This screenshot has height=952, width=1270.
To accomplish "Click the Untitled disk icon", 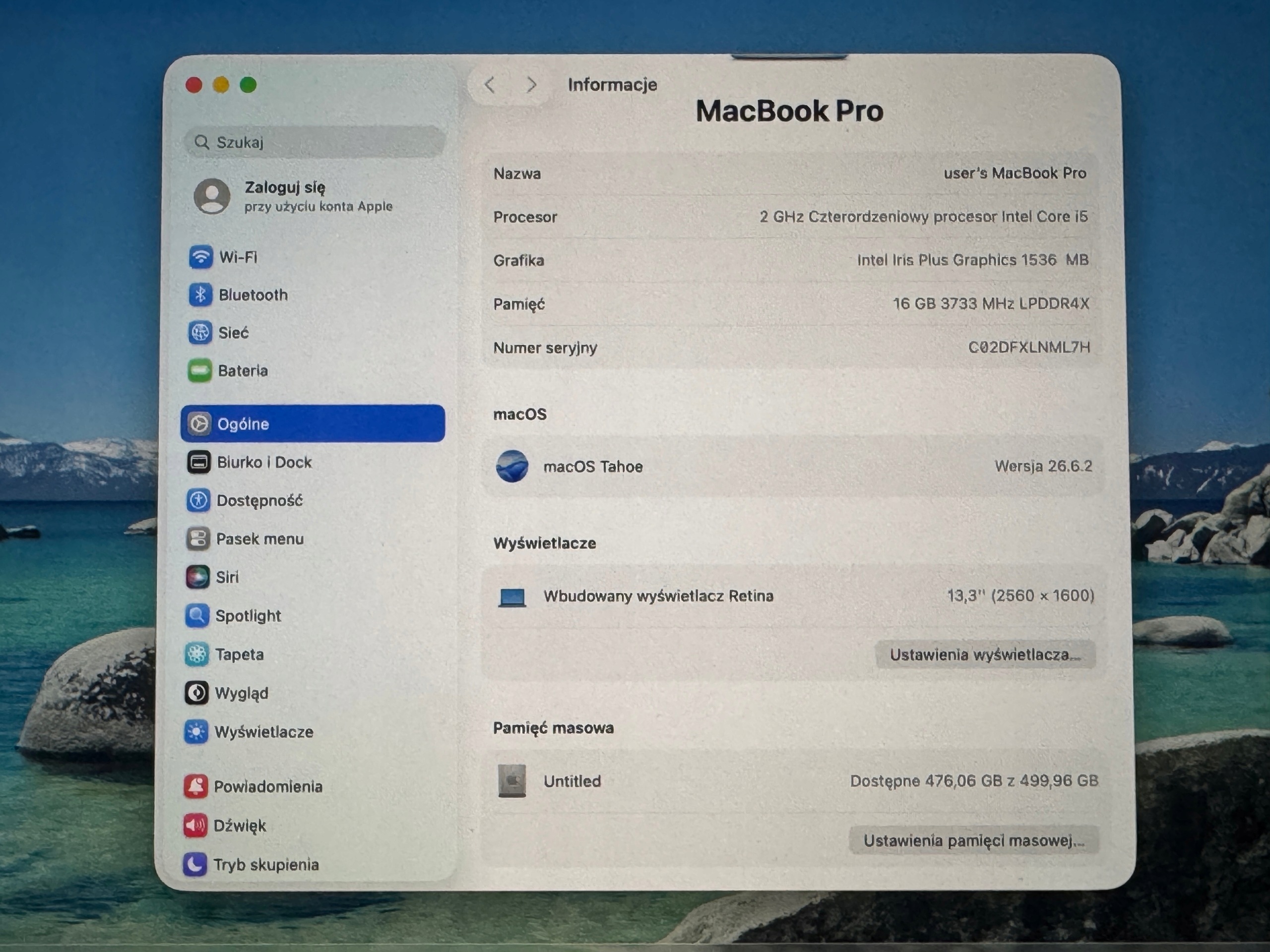I will (511, 780).
